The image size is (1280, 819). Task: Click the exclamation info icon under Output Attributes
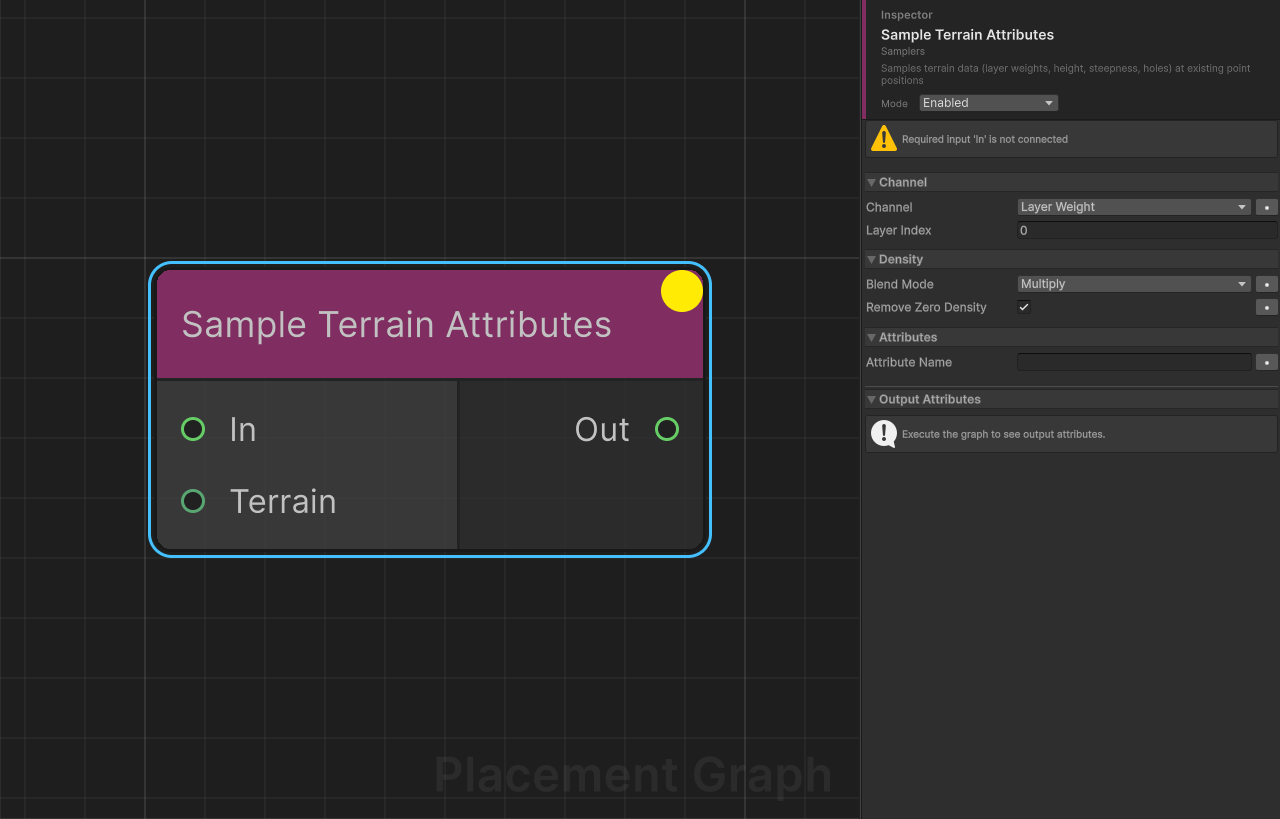[884, 434]
